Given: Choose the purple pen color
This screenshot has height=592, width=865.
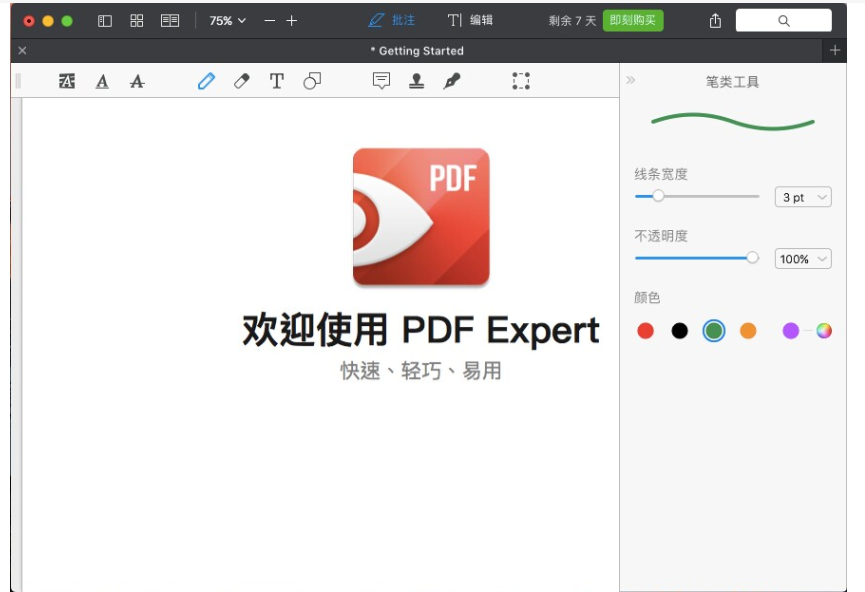Looking at the screenshot, I should (x=791, y=331).
